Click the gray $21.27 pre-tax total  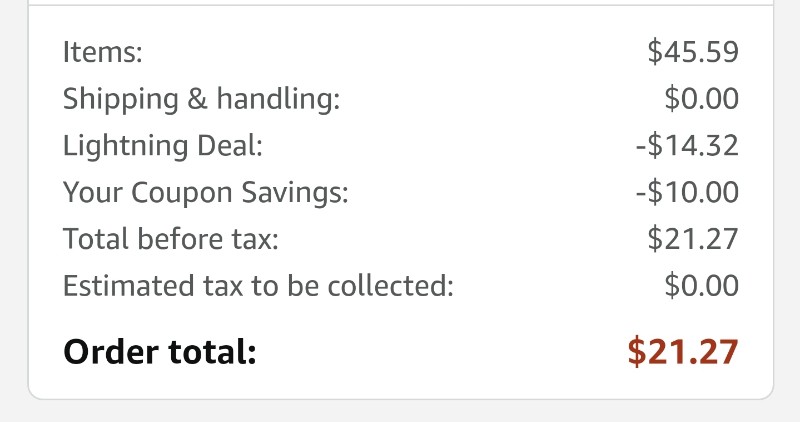[x=693, y=239]
